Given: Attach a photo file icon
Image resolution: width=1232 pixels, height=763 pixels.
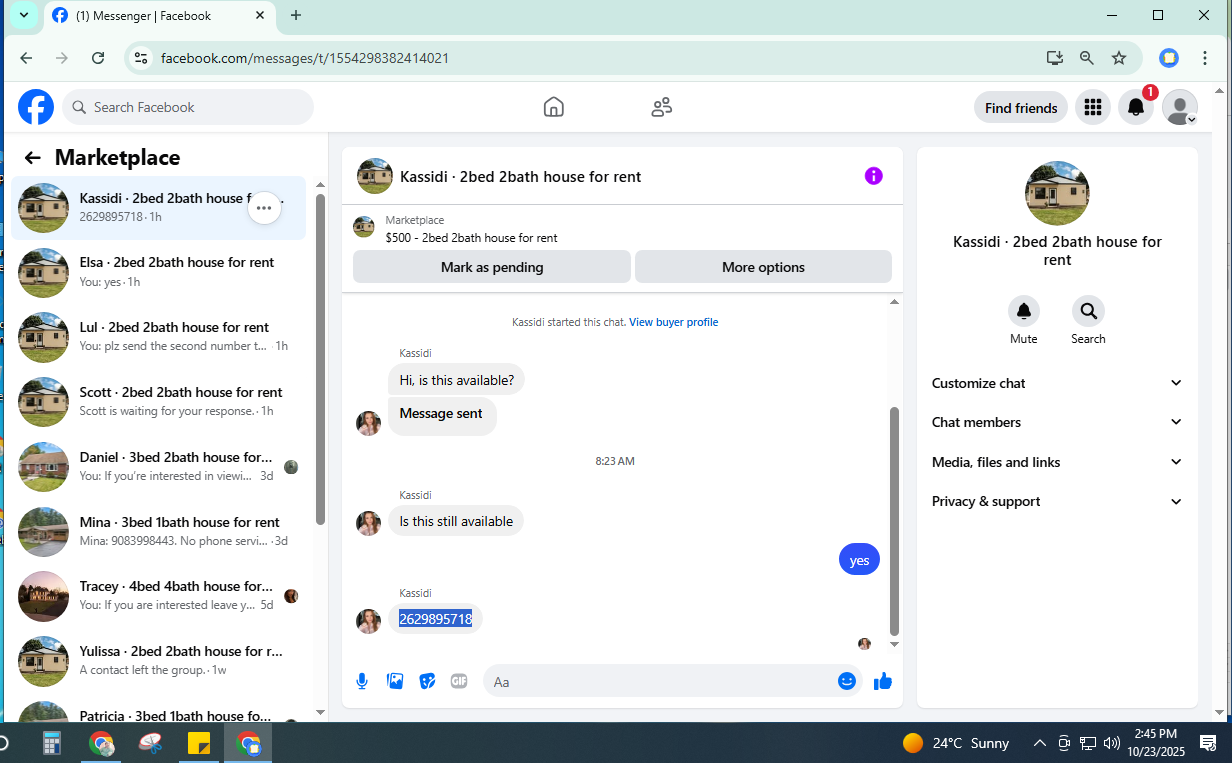Looking at the screenshot, I should point(395,681).
